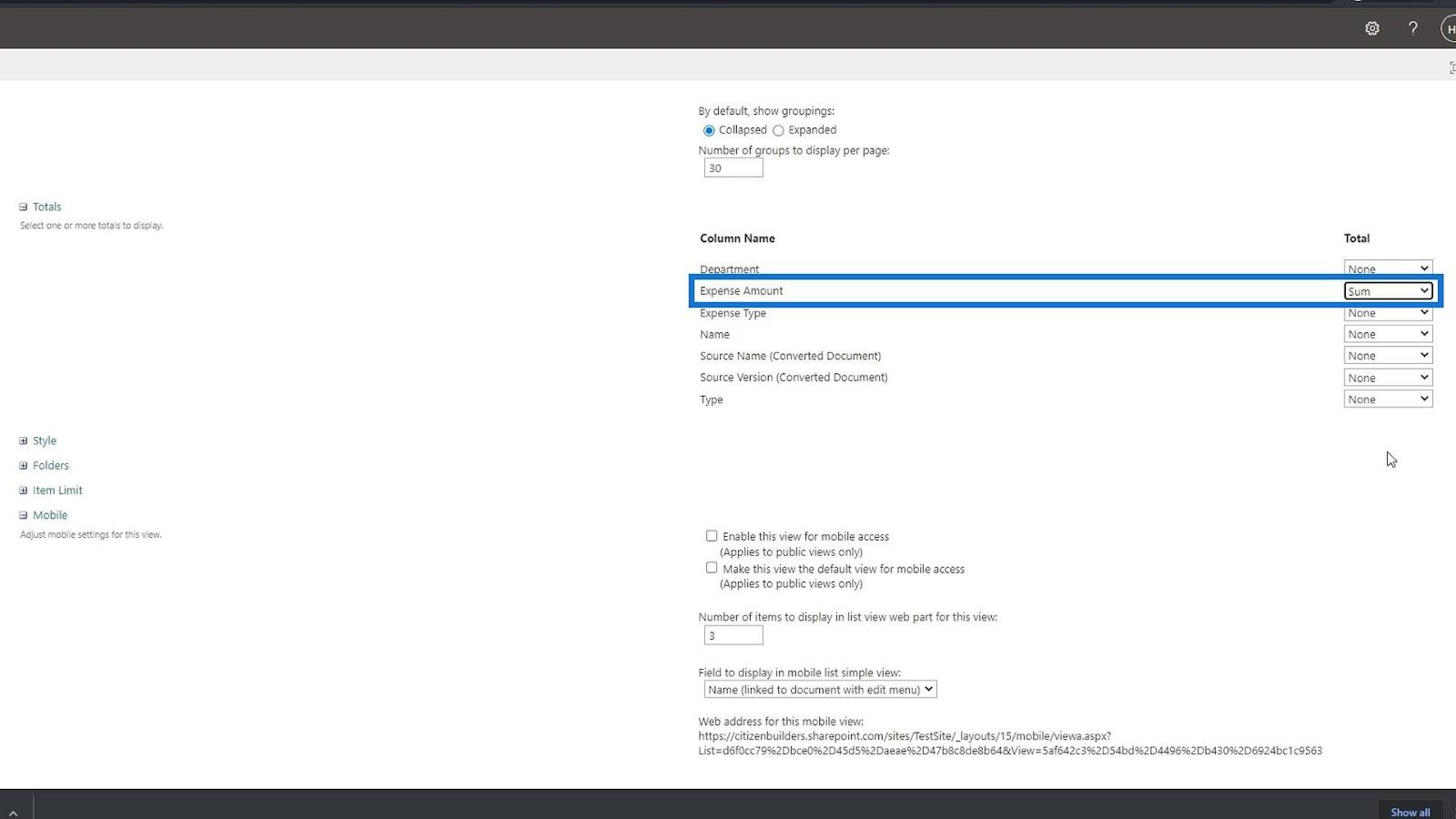The width and height of the screenshot is (1456, 819).
Task: Click the list view web part items field
Action: [733, 635]
